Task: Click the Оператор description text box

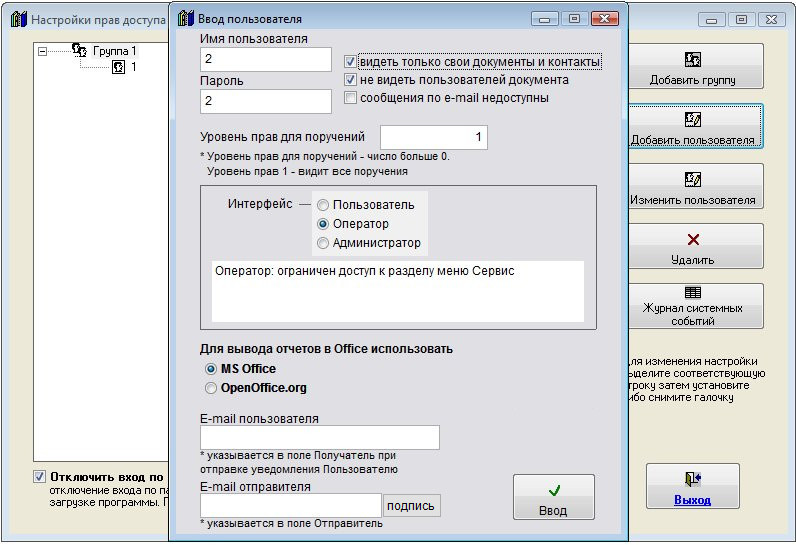Action: 397,291
